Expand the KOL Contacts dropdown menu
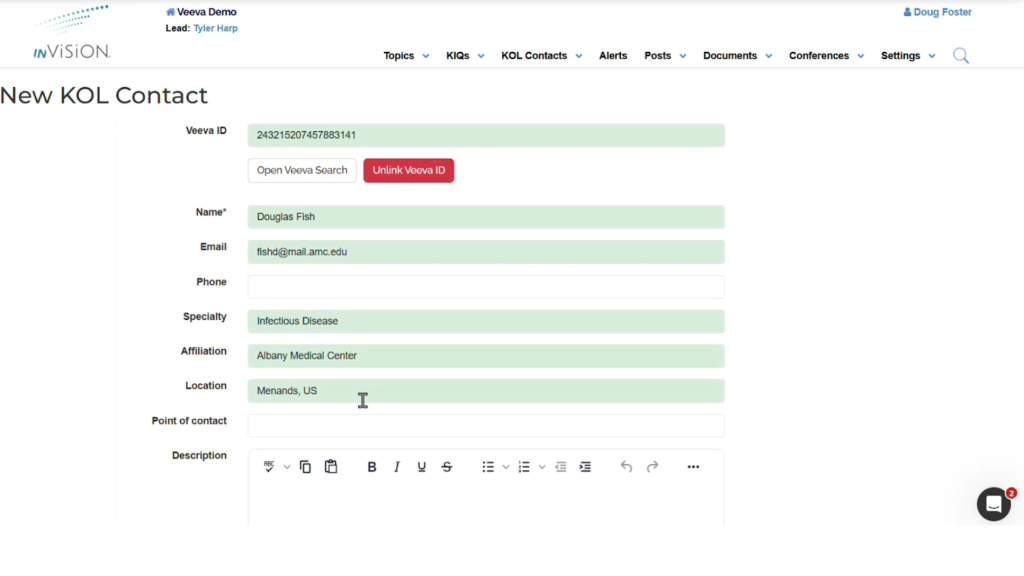Image resolution: width=1024 pixels, height=576 pixels. tap(541, 56)
